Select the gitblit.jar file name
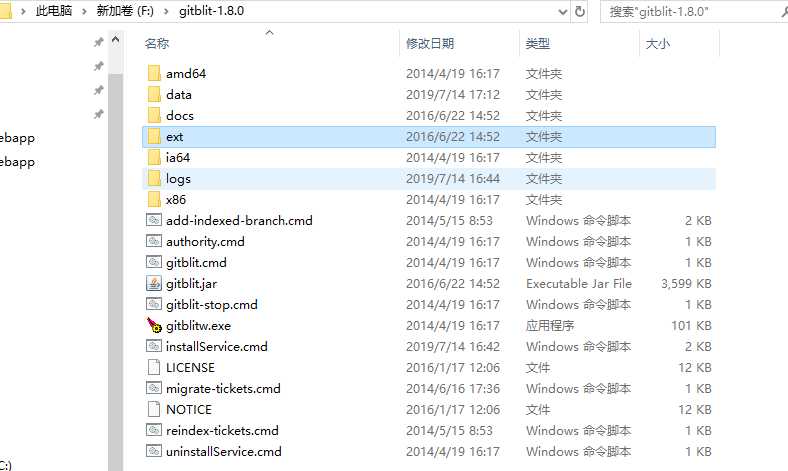Viewport: 788px width, 471px height. (191, 284)
